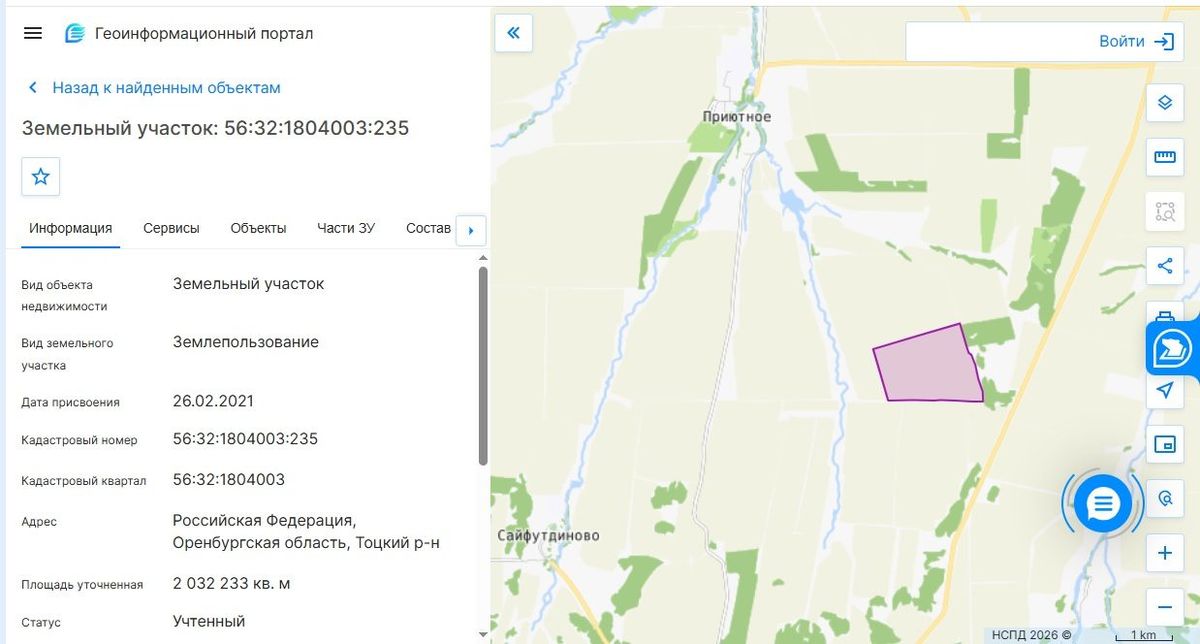This screenshot has width=1200, height=644.
Task: Open the hamburger main menu
Action: click(x=33, y=33)
